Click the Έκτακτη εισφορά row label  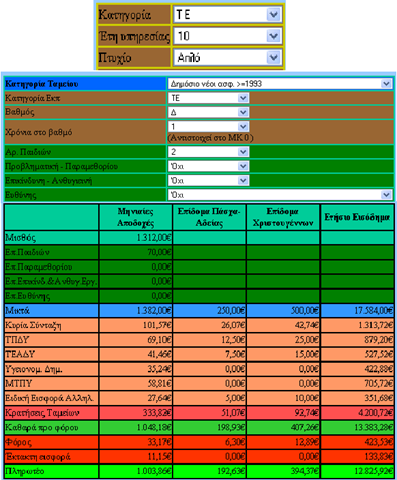click(38, 457)
